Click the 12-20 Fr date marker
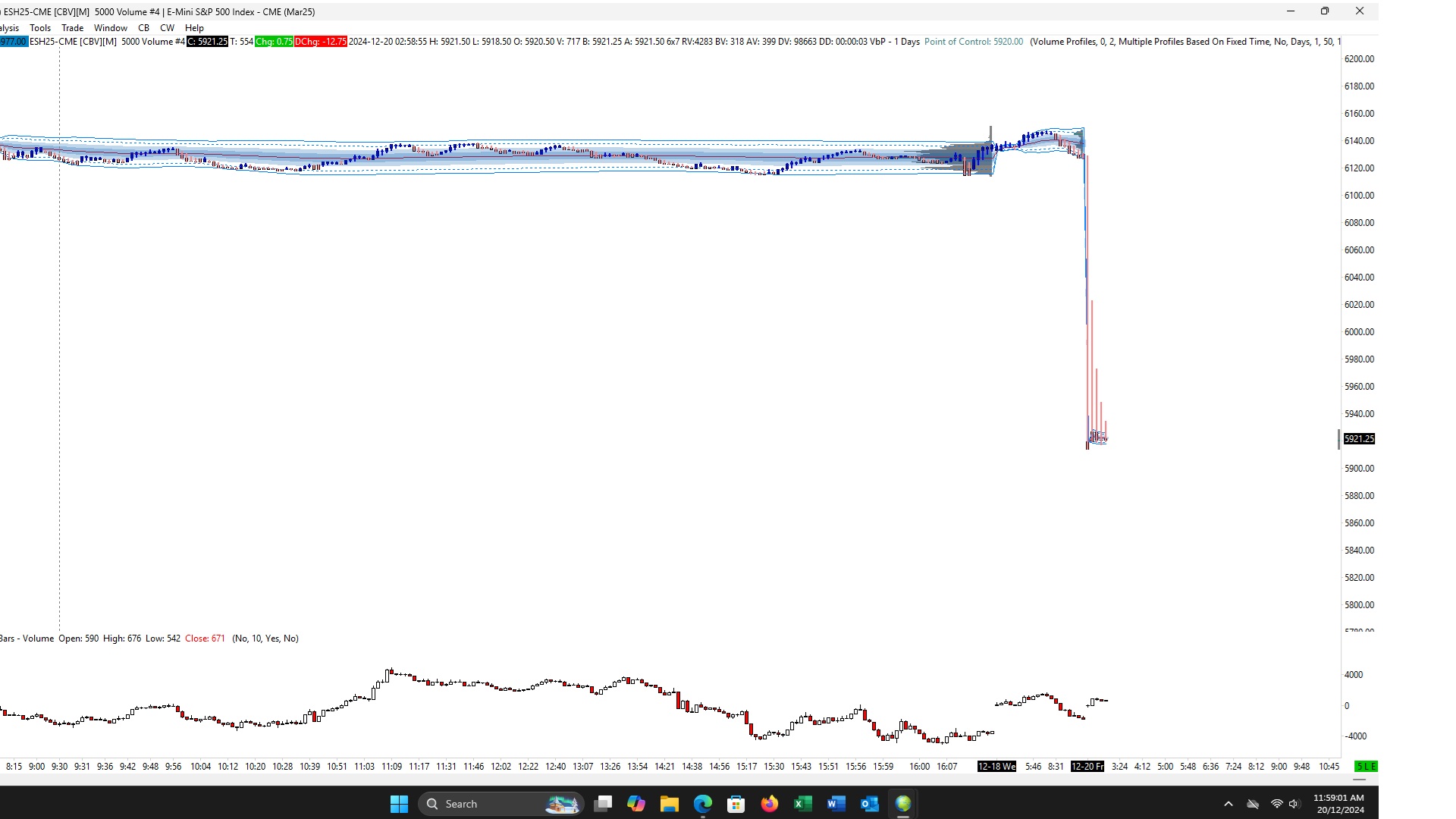Viewport: 1456px width, 819px height. (1087, 767)
